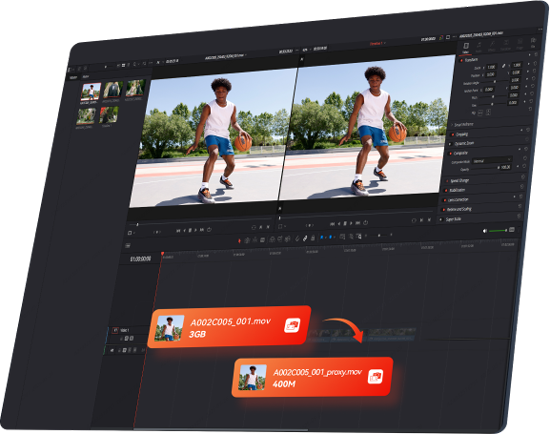Image resolution: width=550 pixels, height=434 pixels.
Task: Reset the Composite section with its reset icon
Action: coord(525,149)
